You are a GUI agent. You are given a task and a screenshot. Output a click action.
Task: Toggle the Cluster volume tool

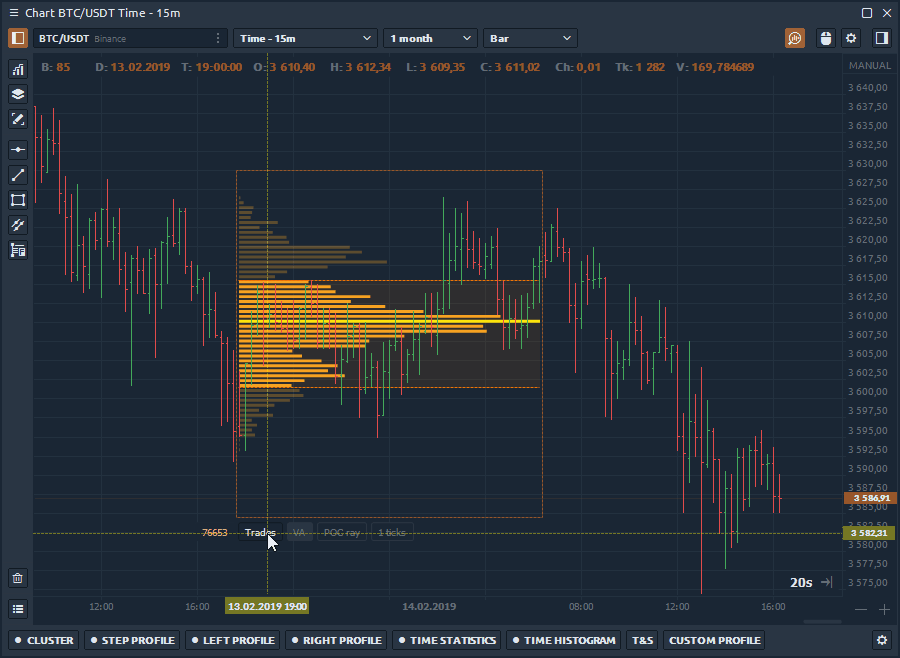coord(45,640)
